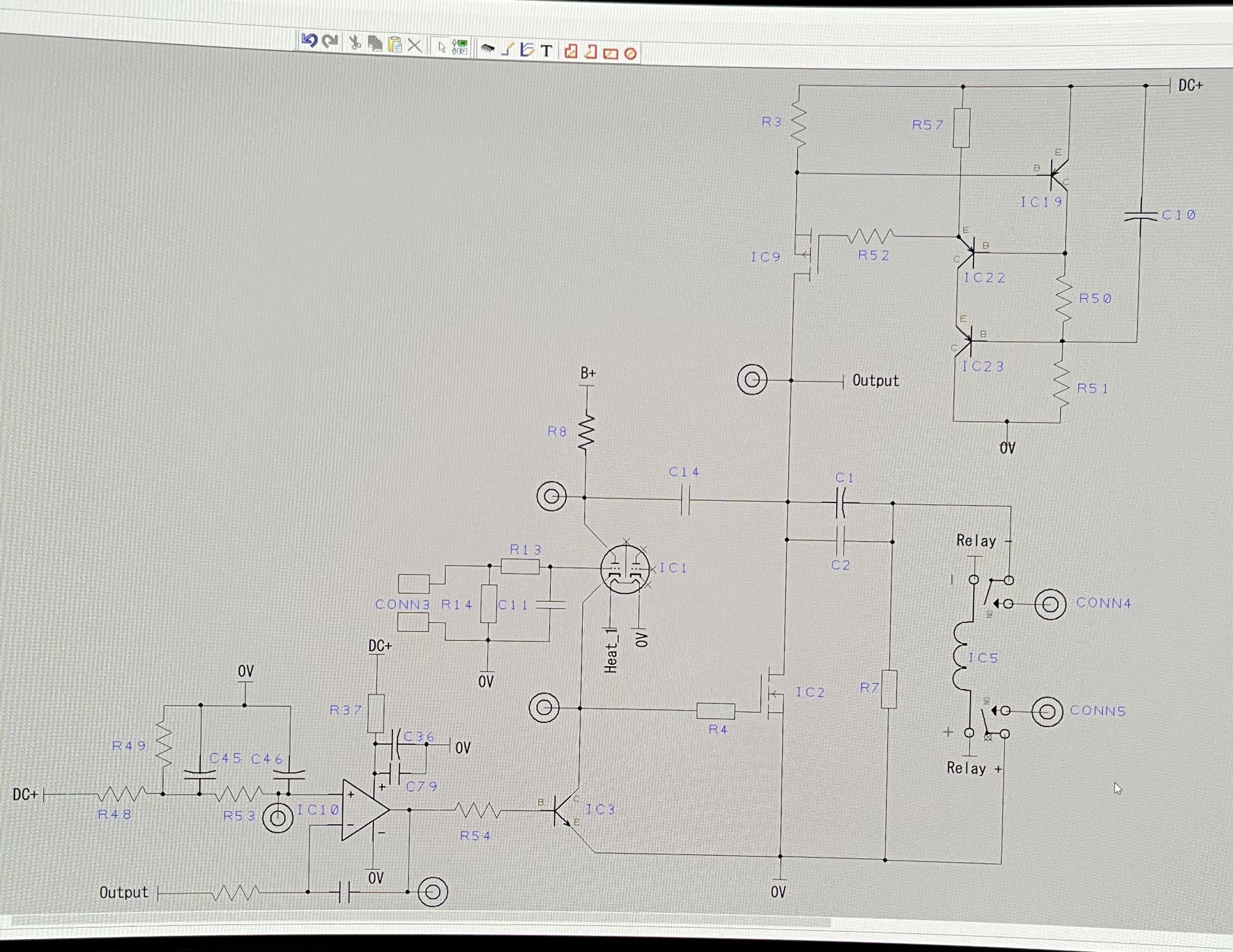This screenshot has height=952, width=1233.
Task: Select the R57 resistor box
Action: click(x=961, y=128)
